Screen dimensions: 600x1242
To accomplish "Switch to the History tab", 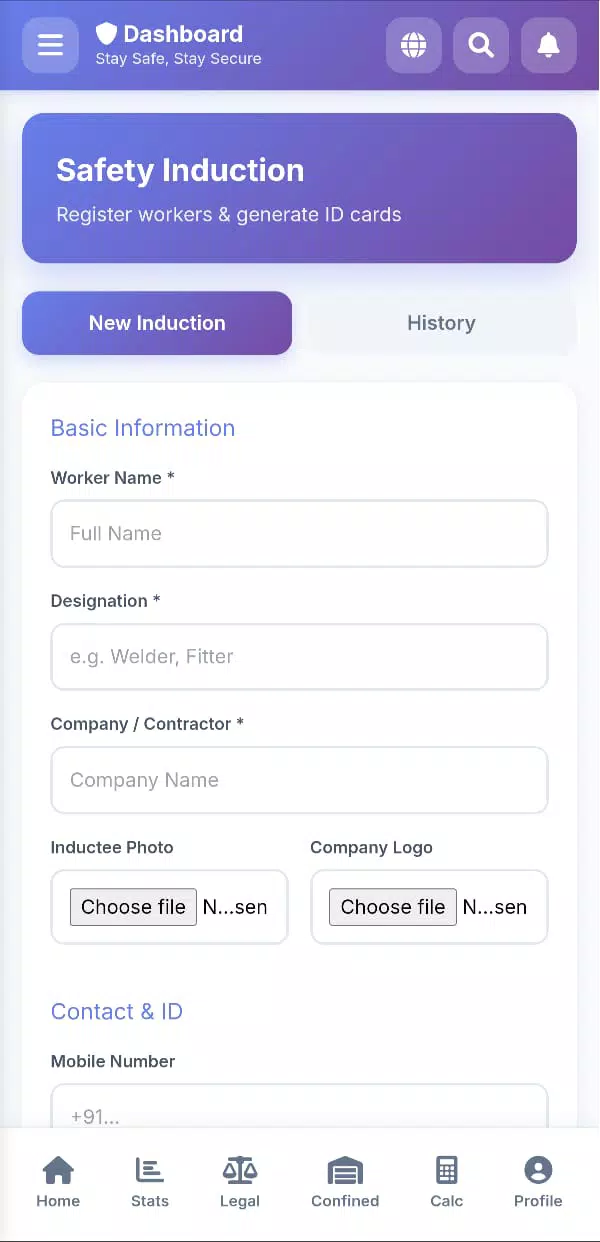I will pyautogui.click(x=441, y=323).
